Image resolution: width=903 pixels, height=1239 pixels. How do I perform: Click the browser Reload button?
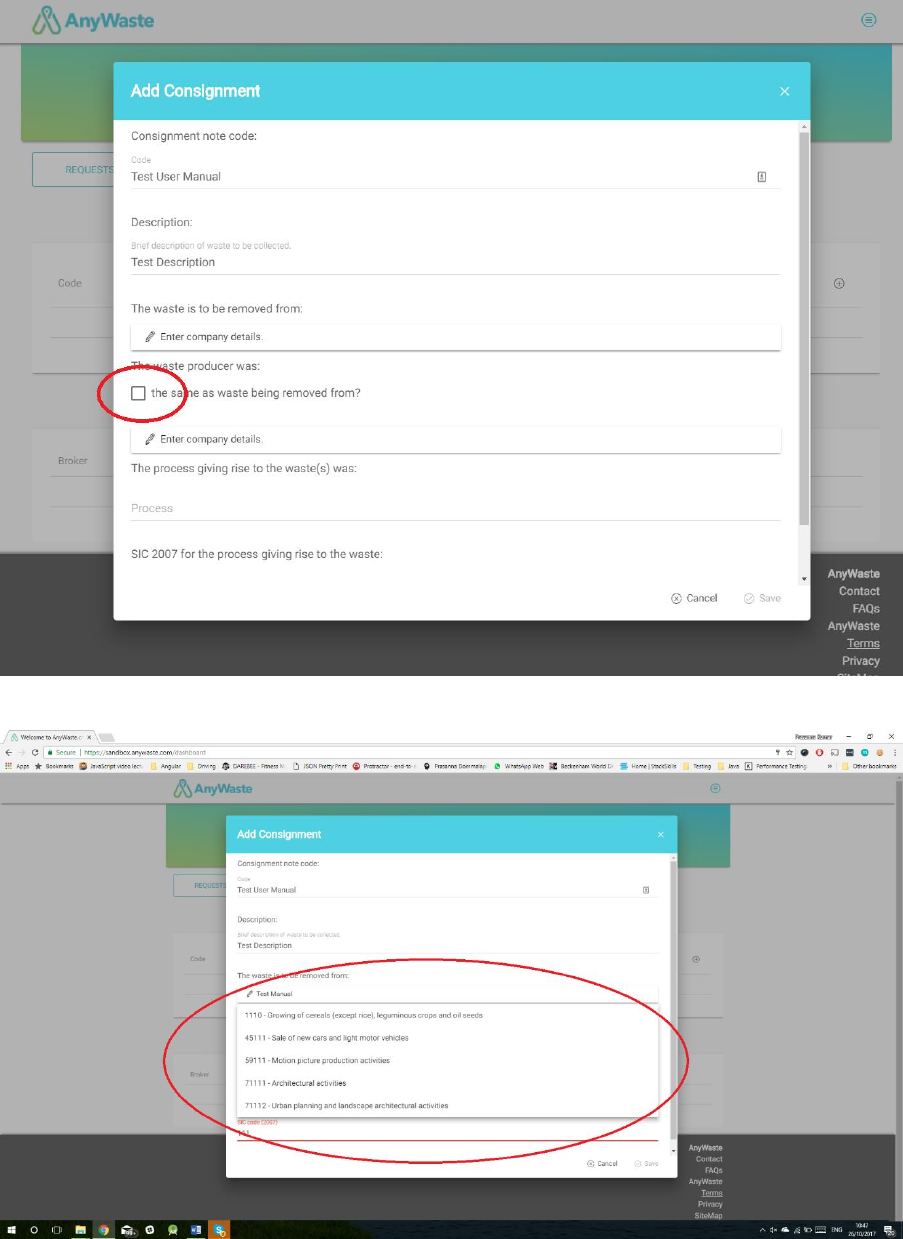pos(35,752)
